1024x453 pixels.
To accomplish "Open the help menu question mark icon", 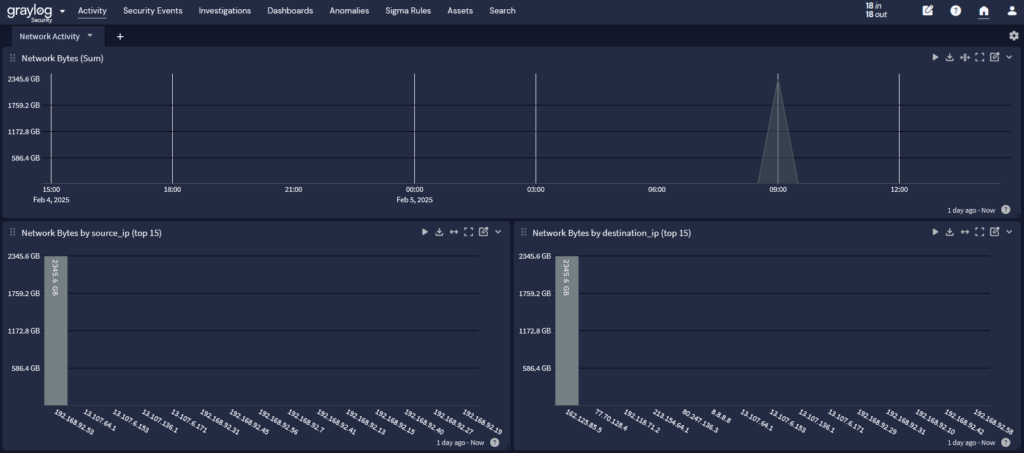I will point(955,11).
